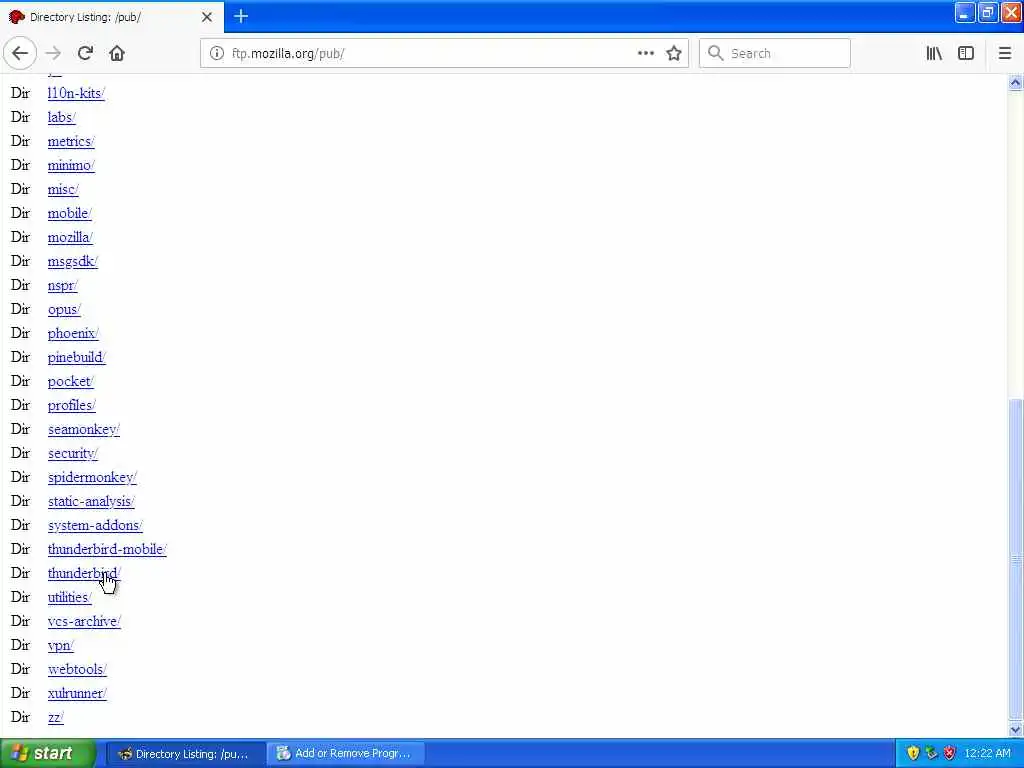The image size is (1024, 768).
Task: Switch to Directory Listing taskbar button
Action: click(x=185, y=754)
